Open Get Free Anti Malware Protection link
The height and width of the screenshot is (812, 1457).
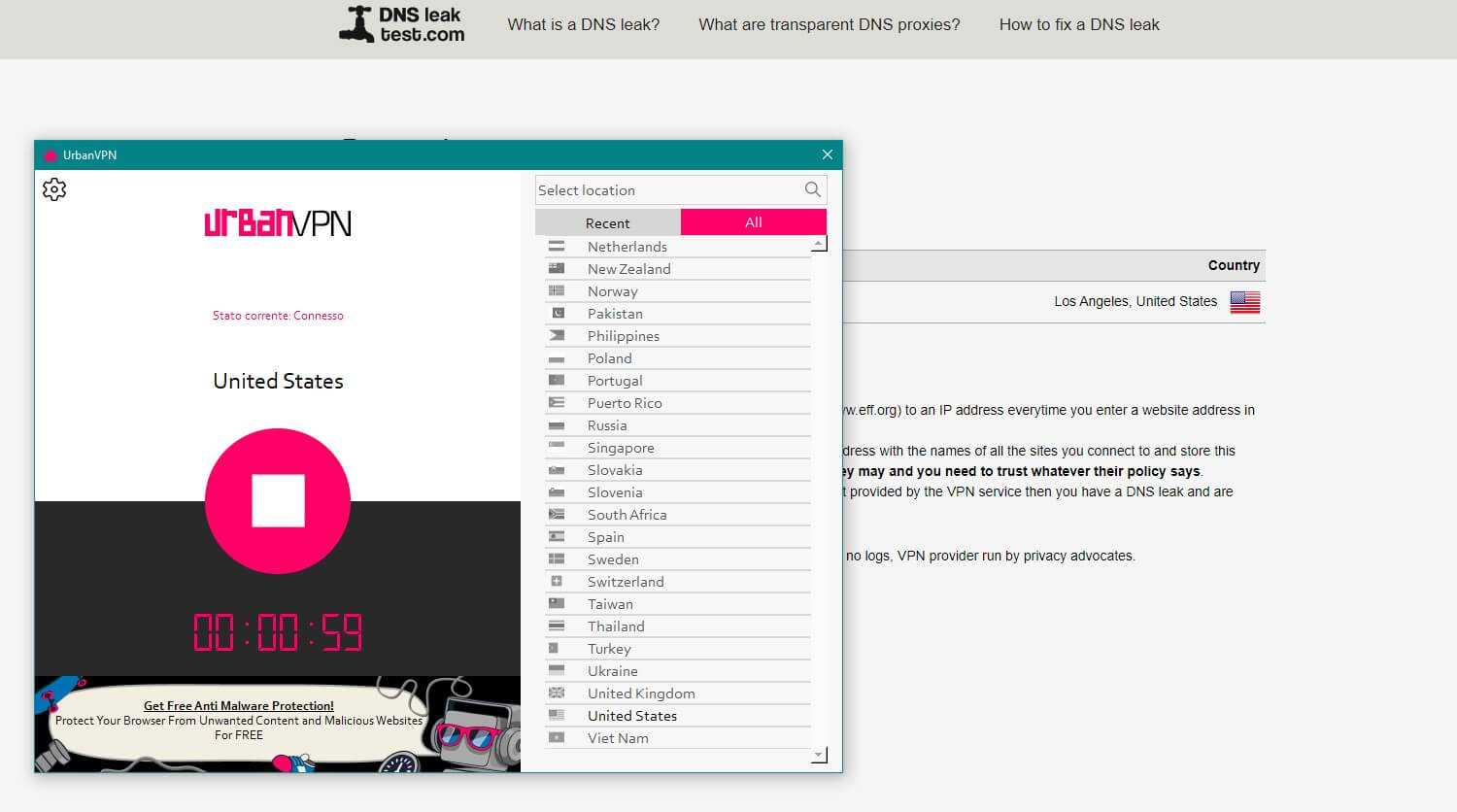click(239, 706)
